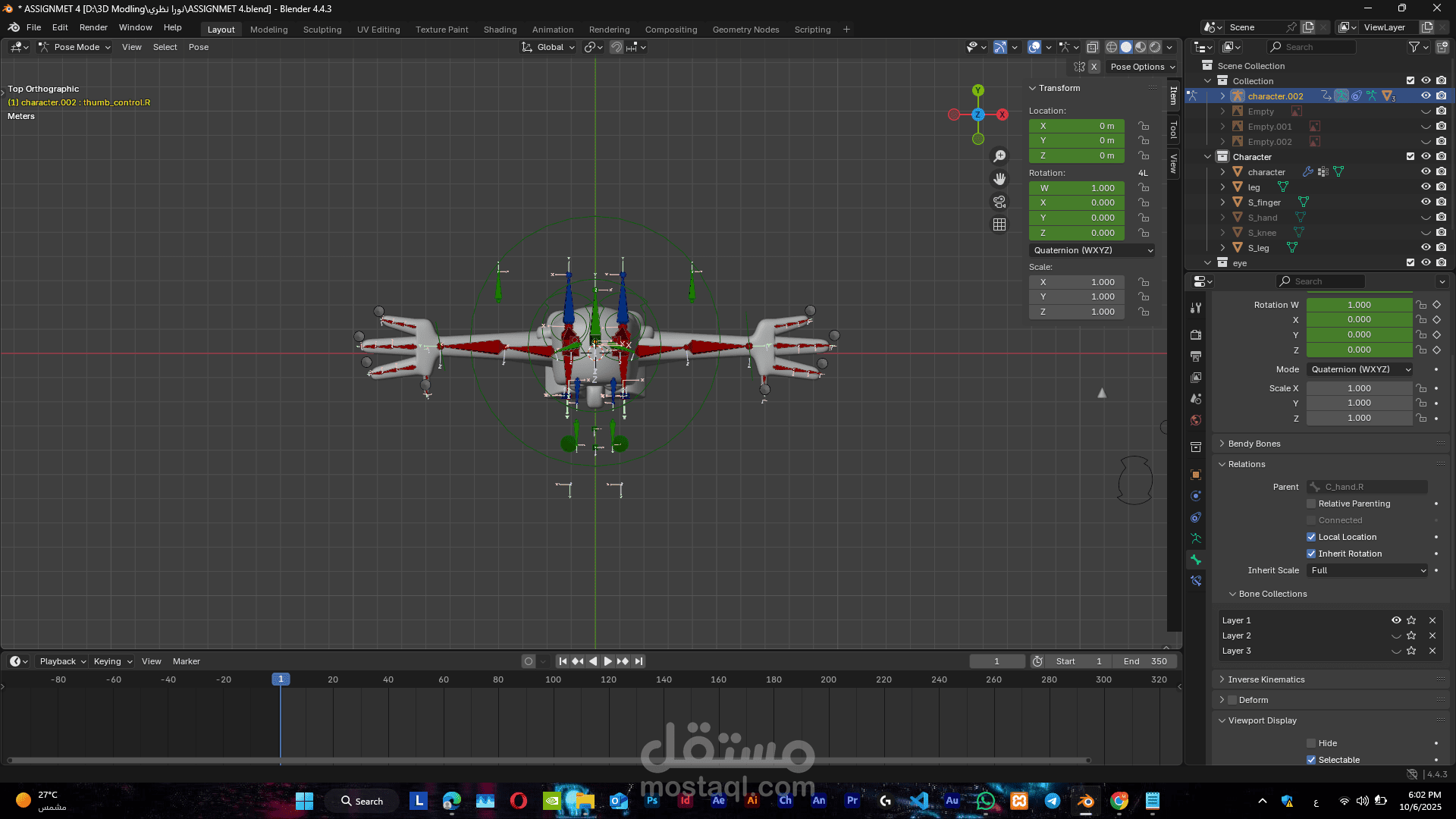Hide the S_finger object in outliner
This screenshot has height=819, width=1456.
1426,202
